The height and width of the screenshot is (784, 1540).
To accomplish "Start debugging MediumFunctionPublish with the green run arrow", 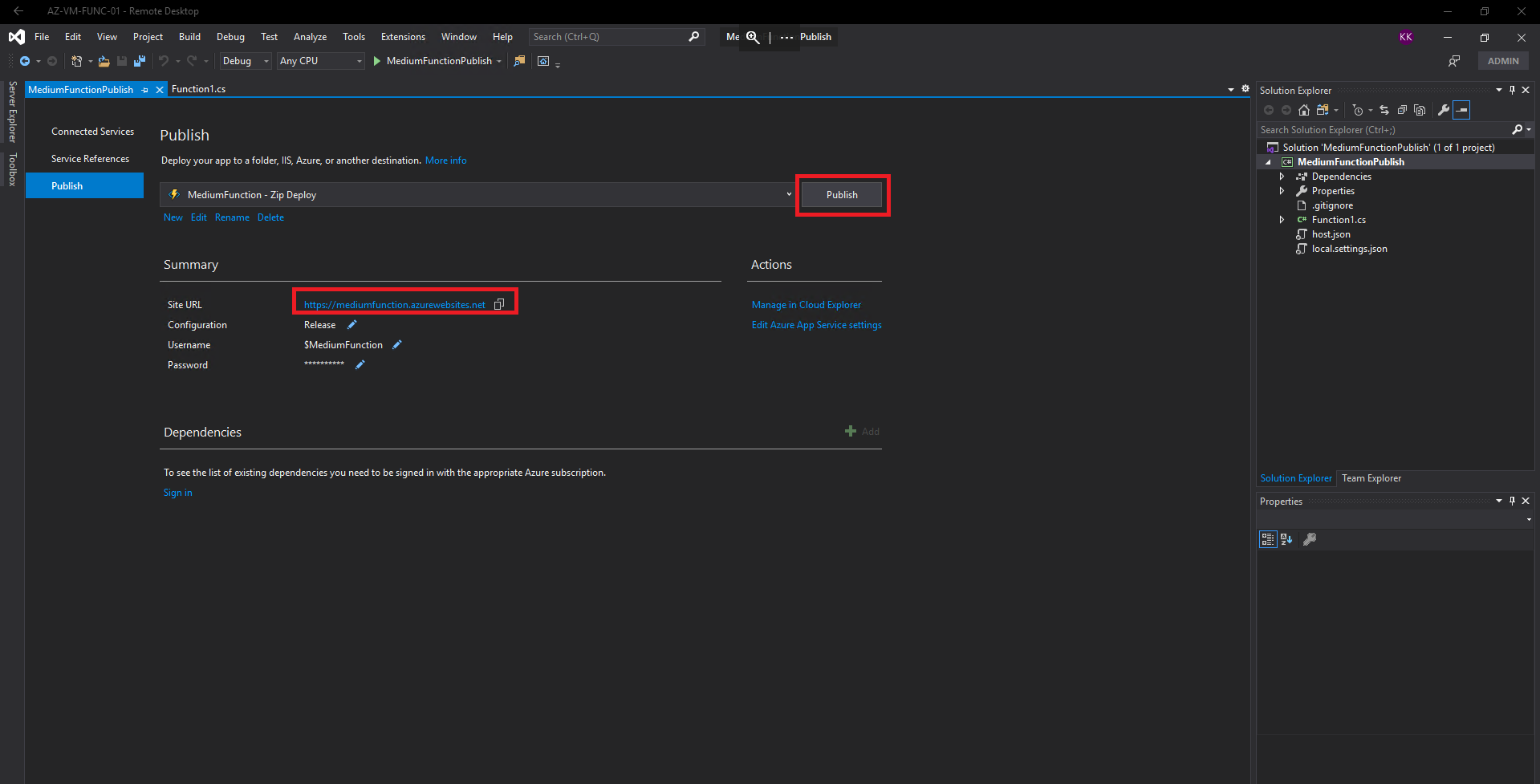I will [x=376, y=61].
